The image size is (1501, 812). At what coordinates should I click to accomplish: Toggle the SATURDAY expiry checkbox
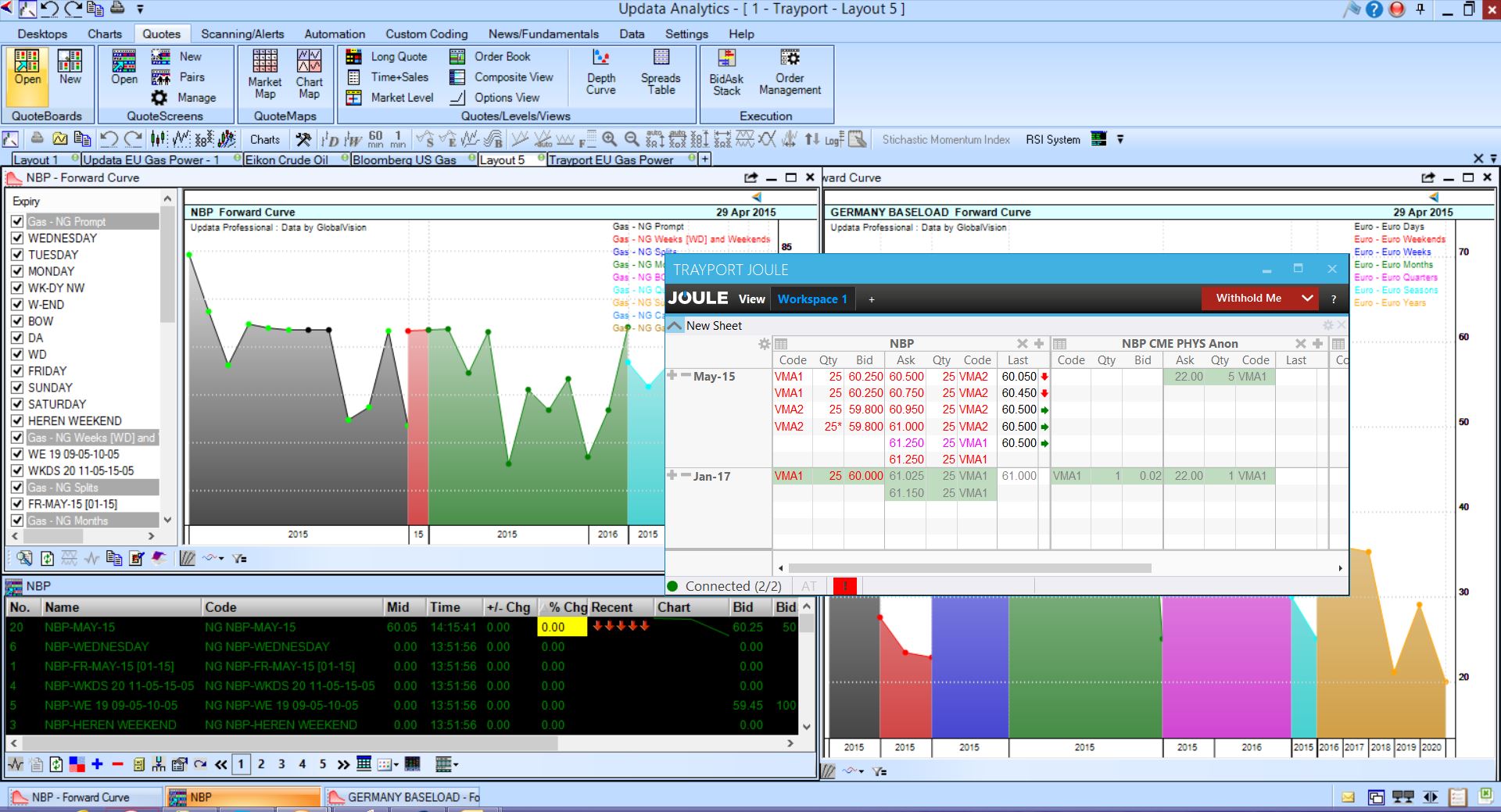(x=17, y=404)
